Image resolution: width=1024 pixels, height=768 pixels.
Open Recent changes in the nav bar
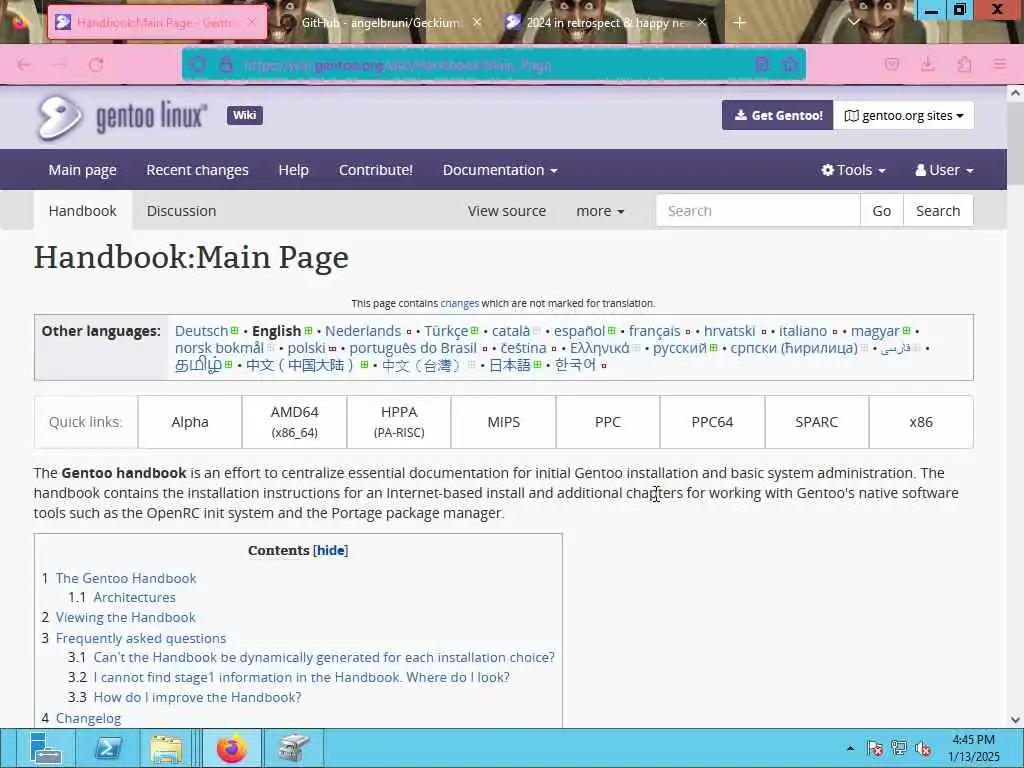tap(197, 170)
